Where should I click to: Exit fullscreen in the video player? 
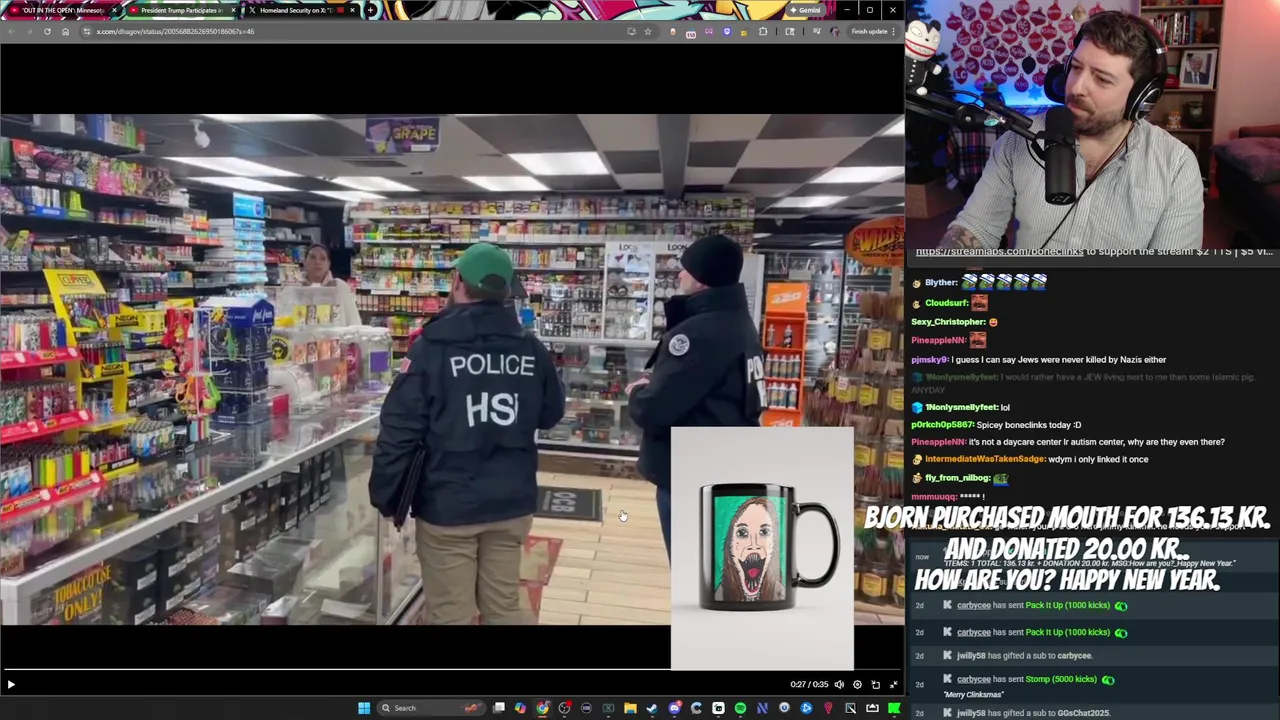click(x=893, y=684)
